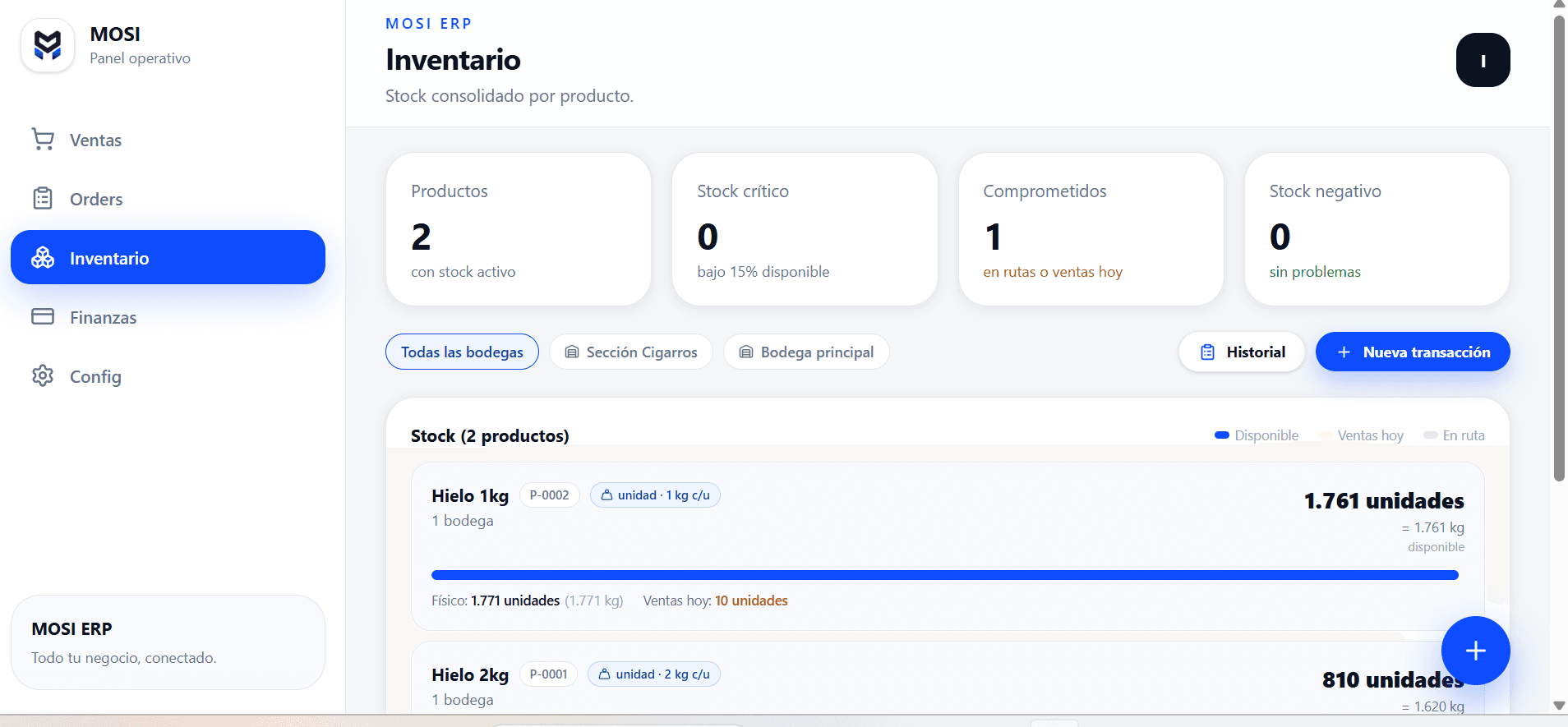Click the 810 unidades value

(x=1393, y=680)
